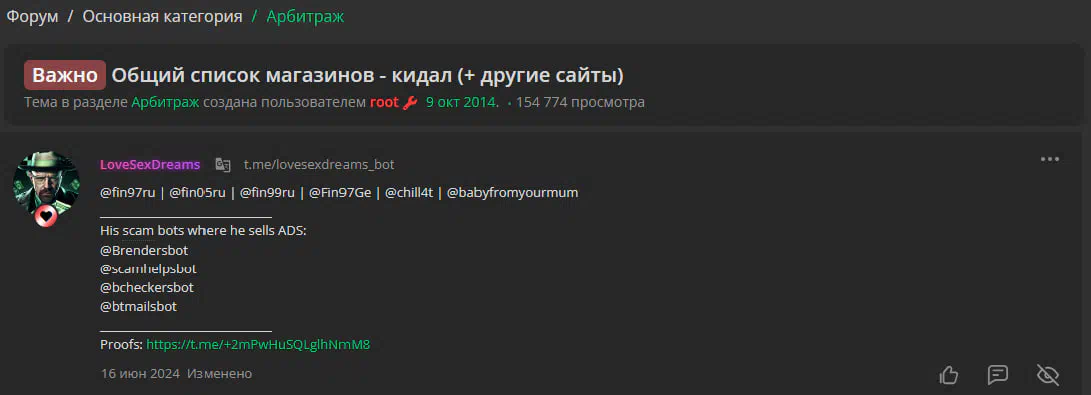Go to Форум in the breadcrumb

coord(33,17)
